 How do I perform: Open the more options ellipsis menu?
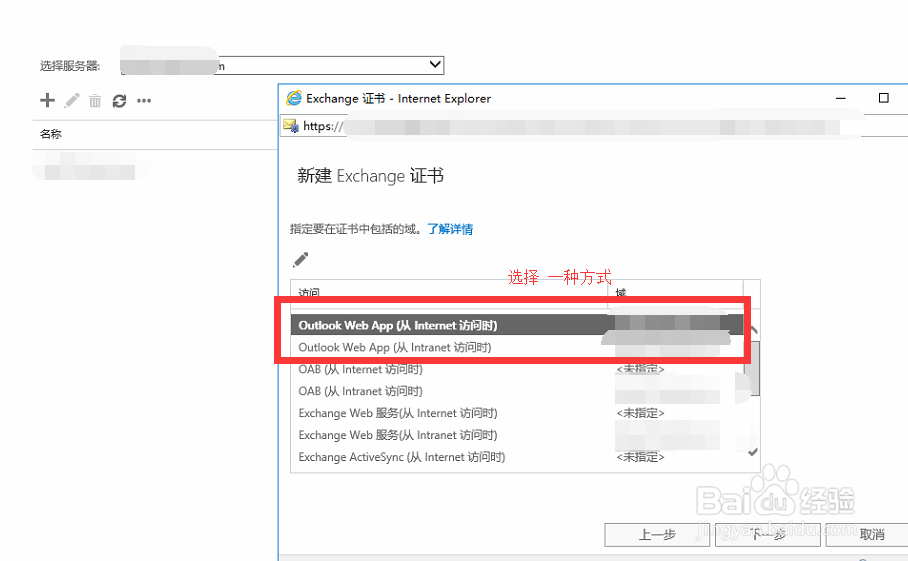pos(144,101)
